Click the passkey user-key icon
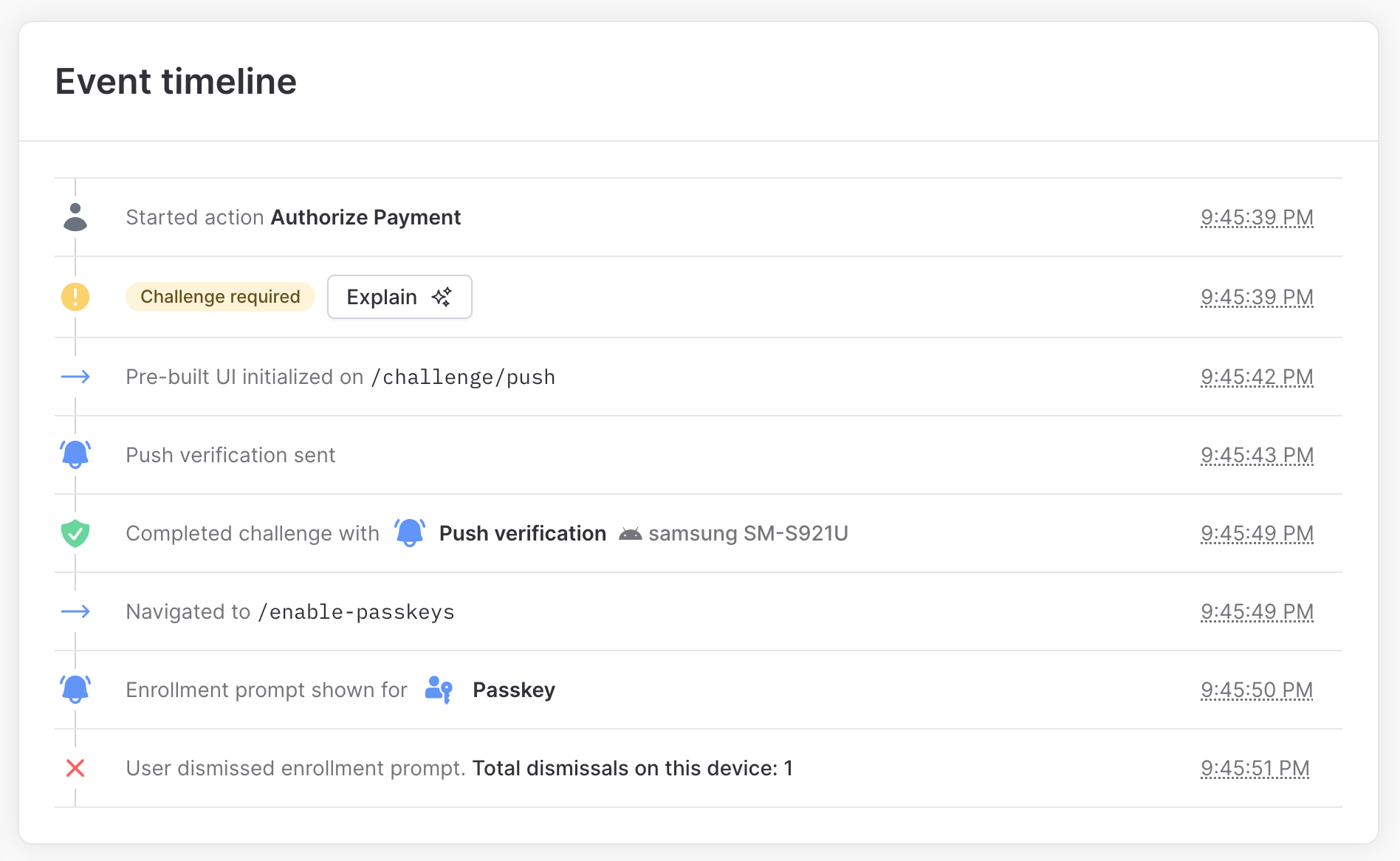The image size is (1400, 861). coord(439,690)
